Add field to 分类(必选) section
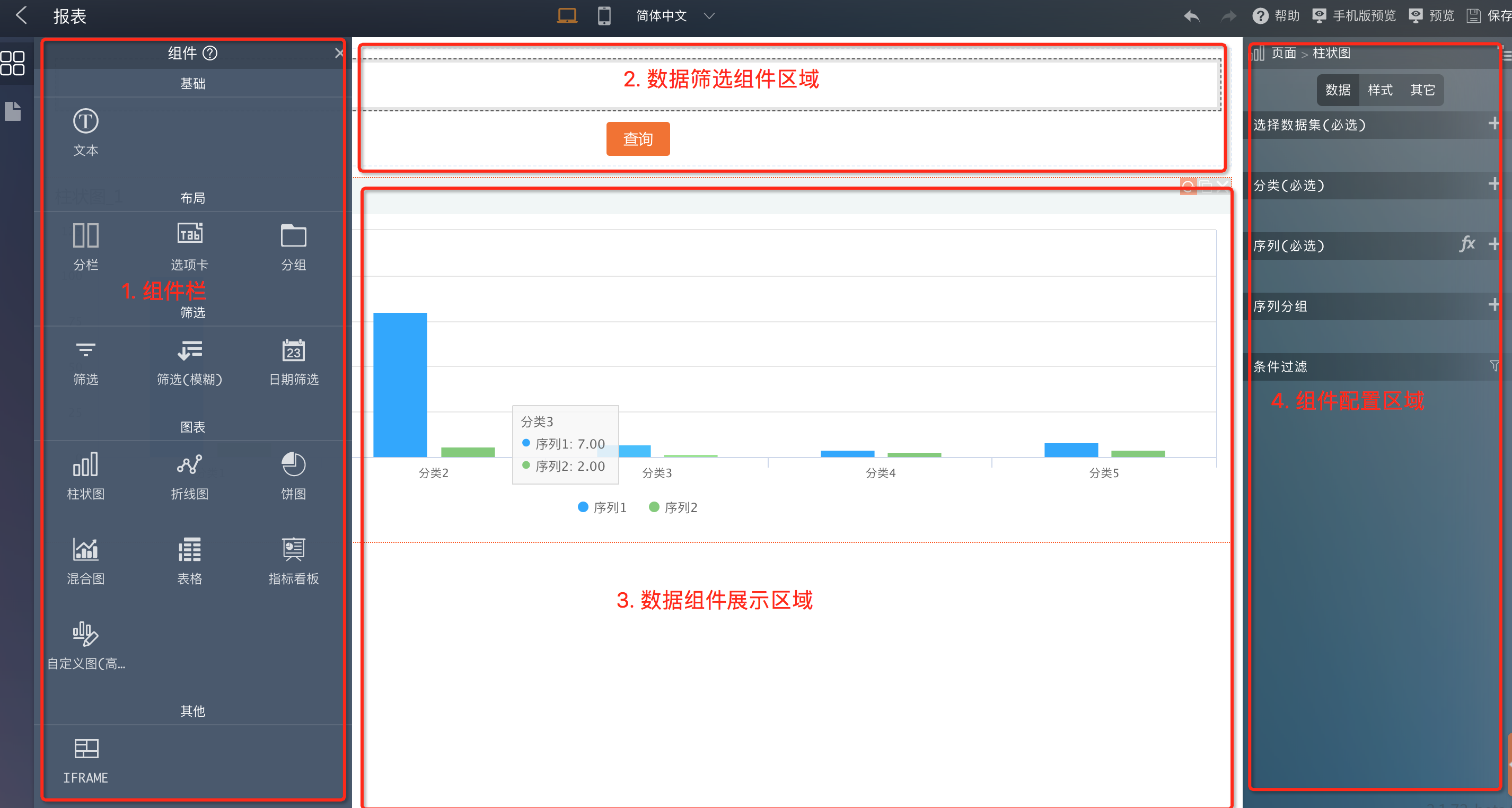 [1493, 185]
